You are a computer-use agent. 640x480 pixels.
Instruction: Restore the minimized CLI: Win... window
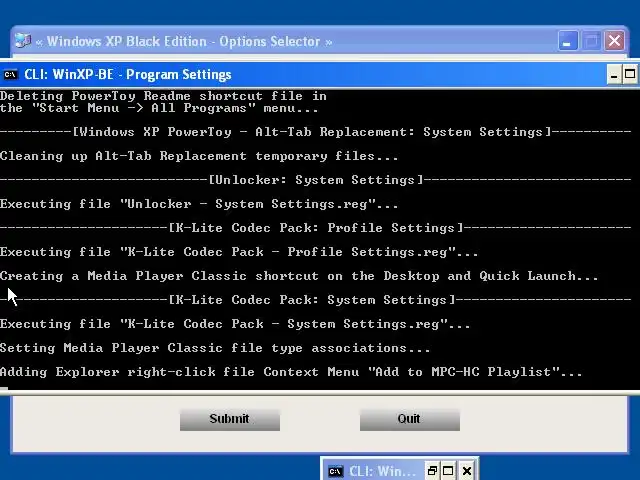tap(432, 471)
